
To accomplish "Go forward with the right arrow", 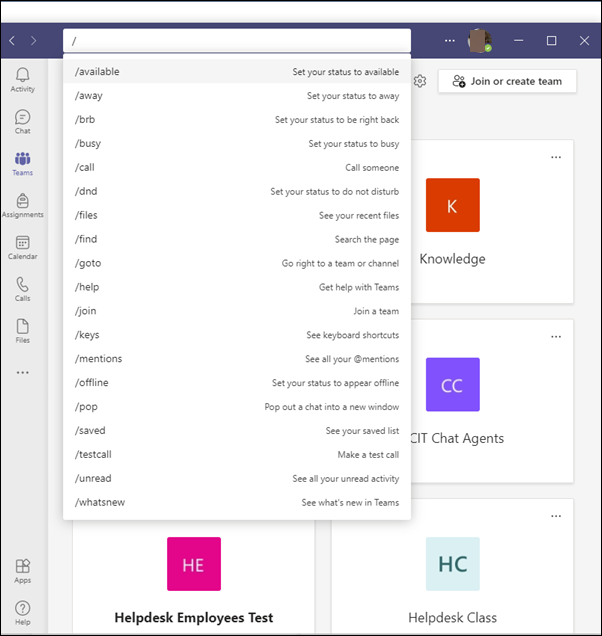I will tap(34, 41).
